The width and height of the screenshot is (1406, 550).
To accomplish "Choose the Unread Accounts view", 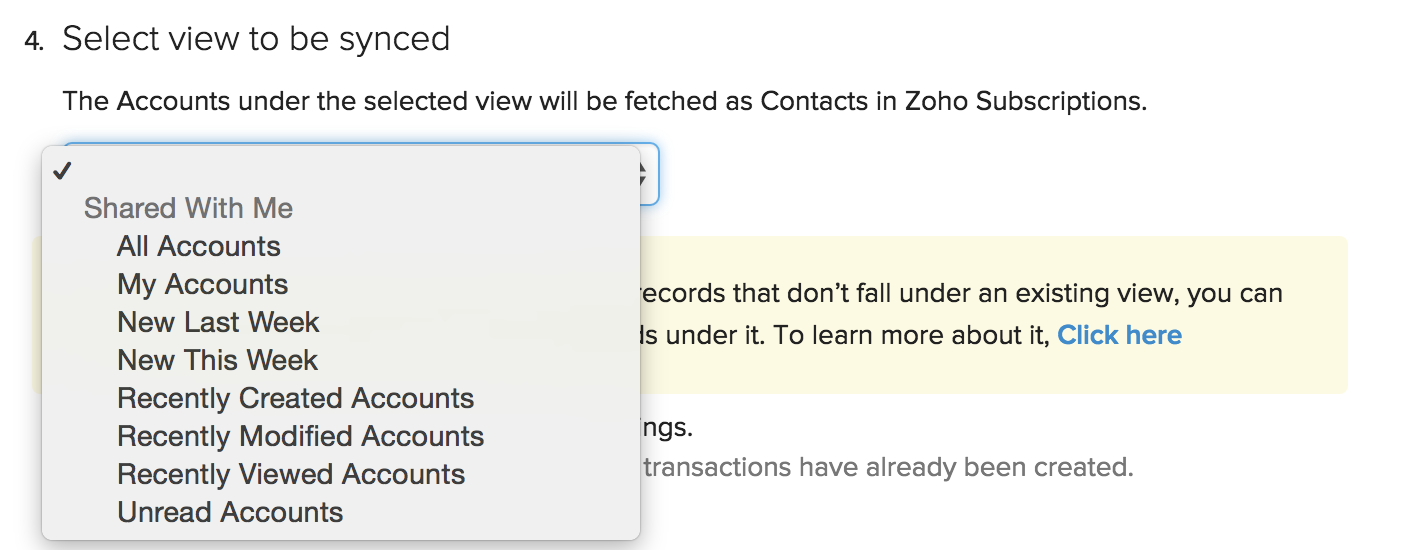I will pyautogui.click(x=230, y=513).
